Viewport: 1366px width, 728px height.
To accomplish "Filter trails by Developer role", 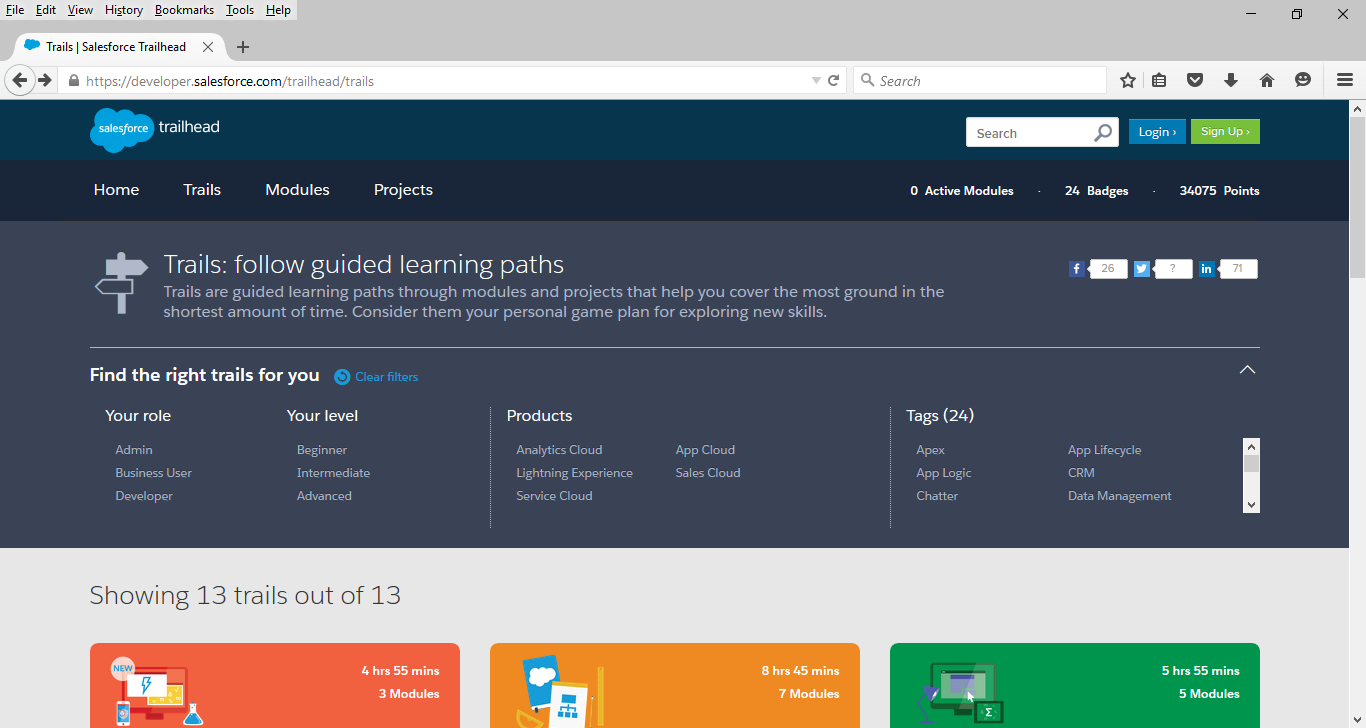I will tap(144, 496).
